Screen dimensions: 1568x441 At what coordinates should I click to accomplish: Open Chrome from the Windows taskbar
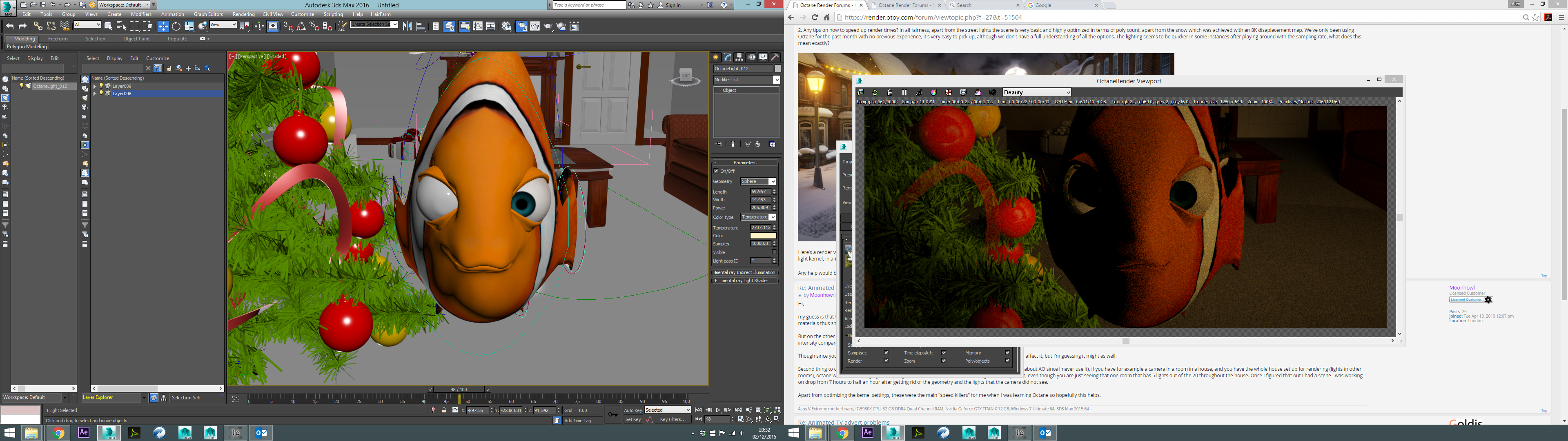coord(58,433)
